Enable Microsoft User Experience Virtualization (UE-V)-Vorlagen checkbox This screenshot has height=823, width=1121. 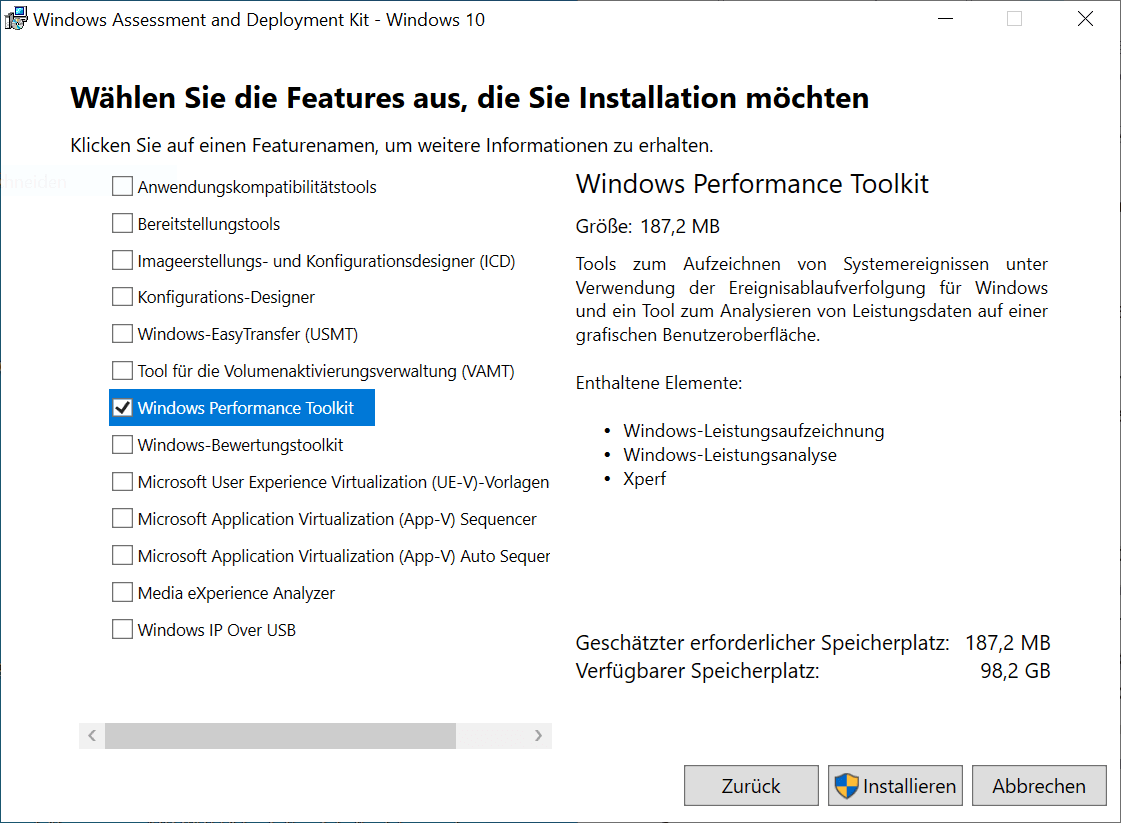click(122, 482)
